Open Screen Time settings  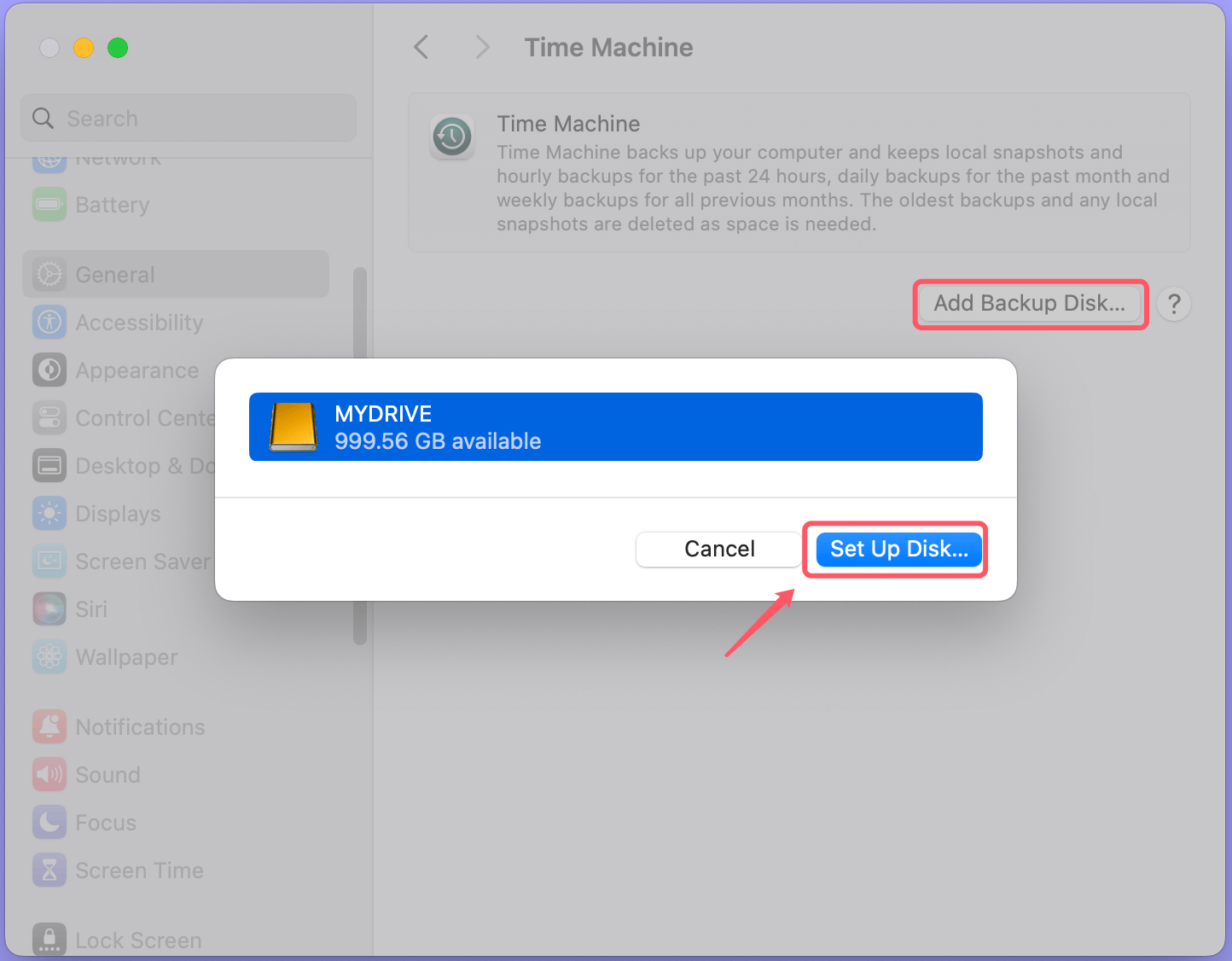coord(139,870)
